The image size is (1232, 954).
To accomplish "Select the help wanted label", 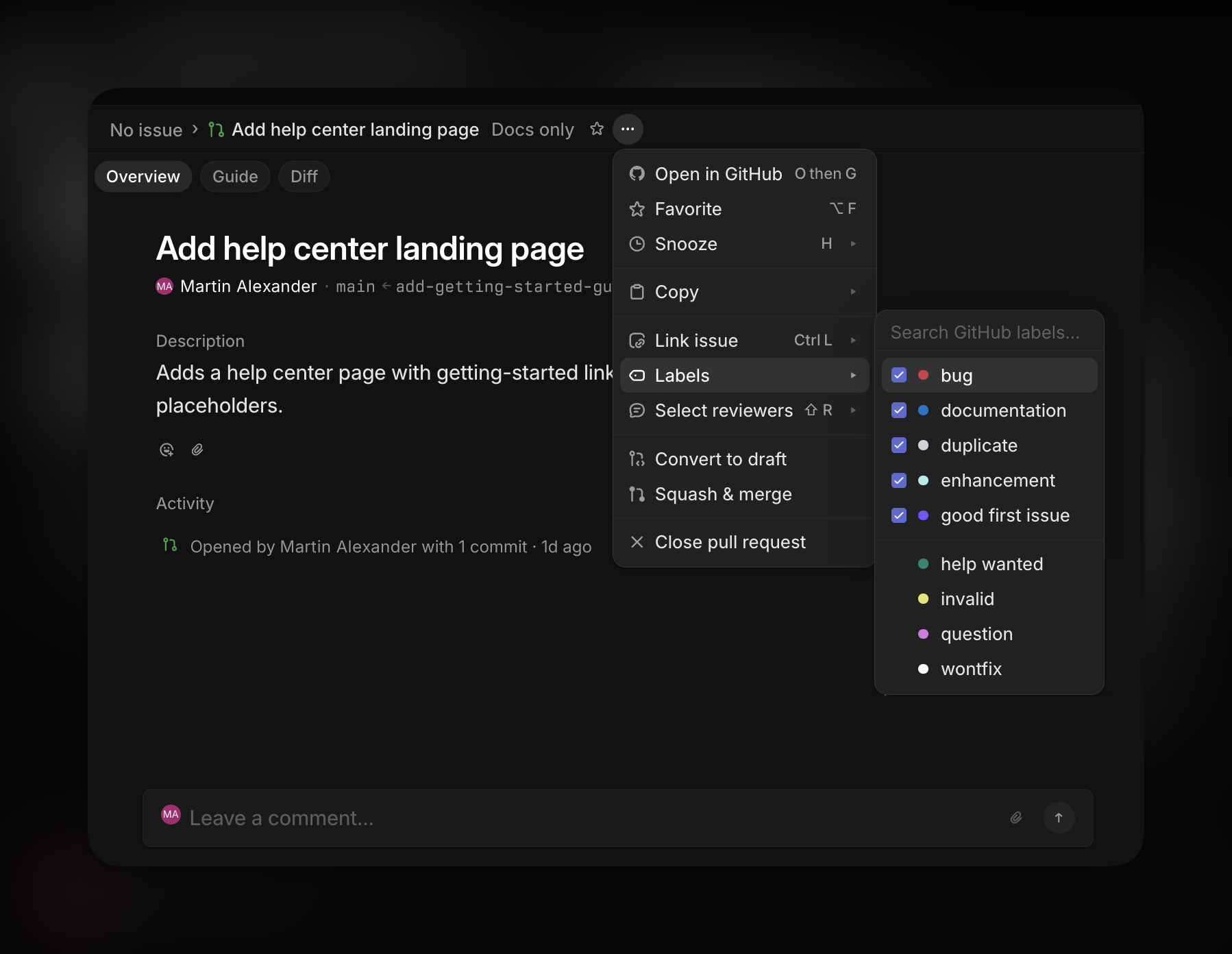I will click(x=989, y=564).
